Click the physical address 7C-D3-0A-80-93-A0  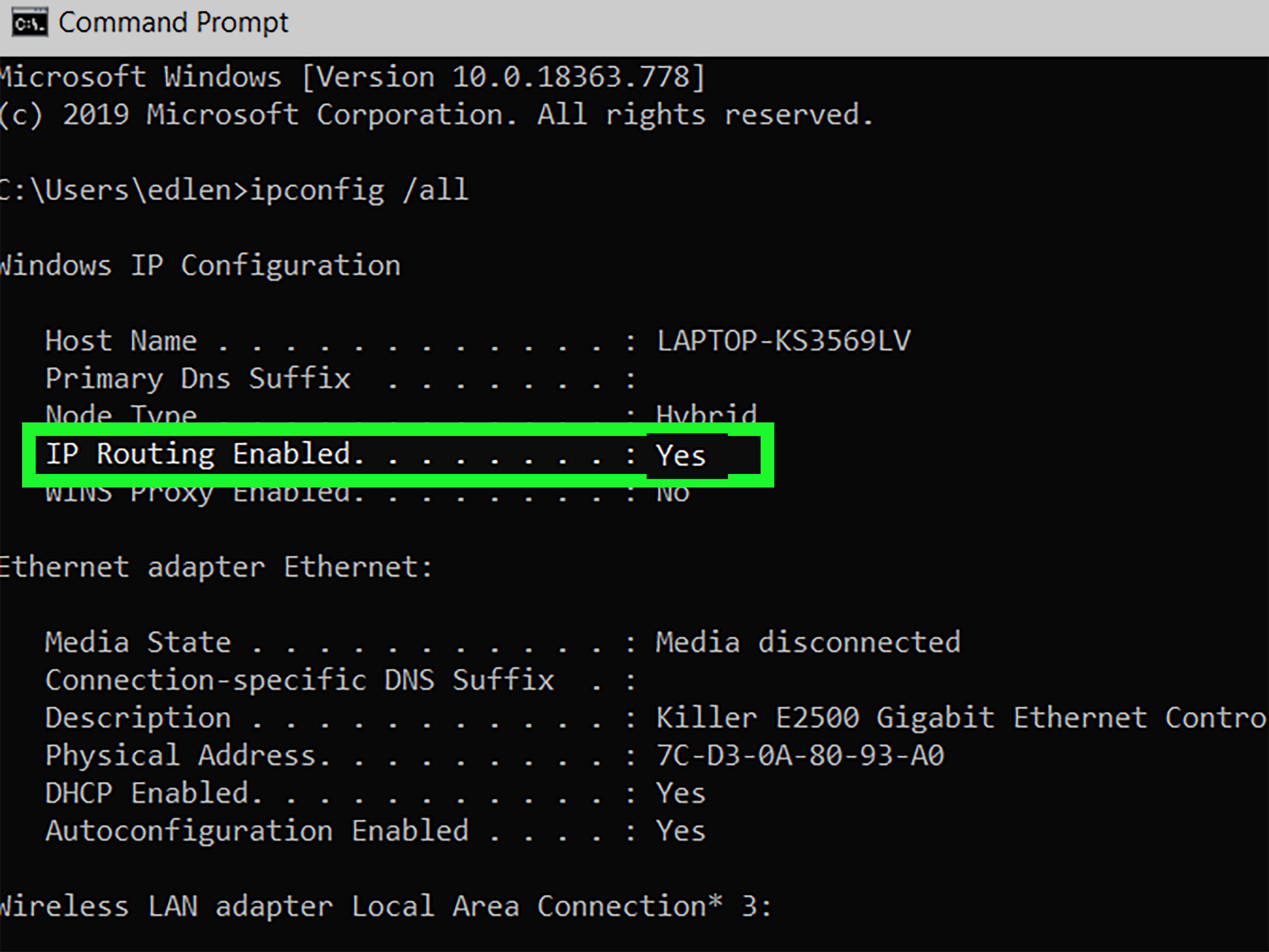coord(800,755)
